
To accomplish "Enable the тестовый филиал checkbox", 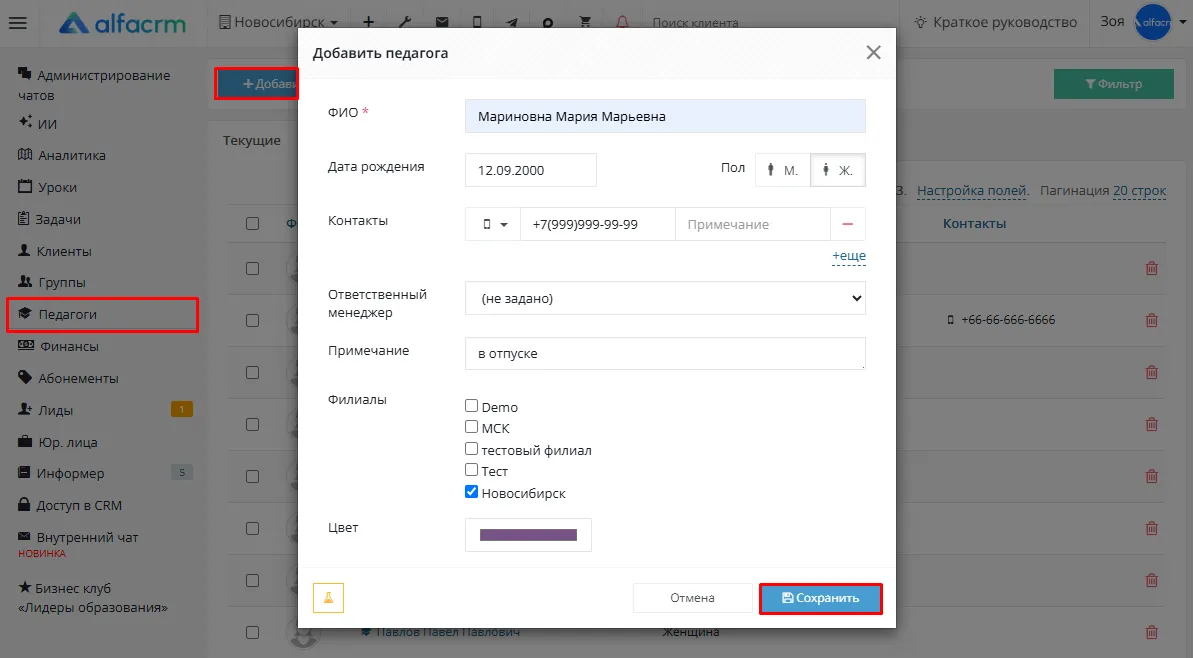I will coord(472,449).
